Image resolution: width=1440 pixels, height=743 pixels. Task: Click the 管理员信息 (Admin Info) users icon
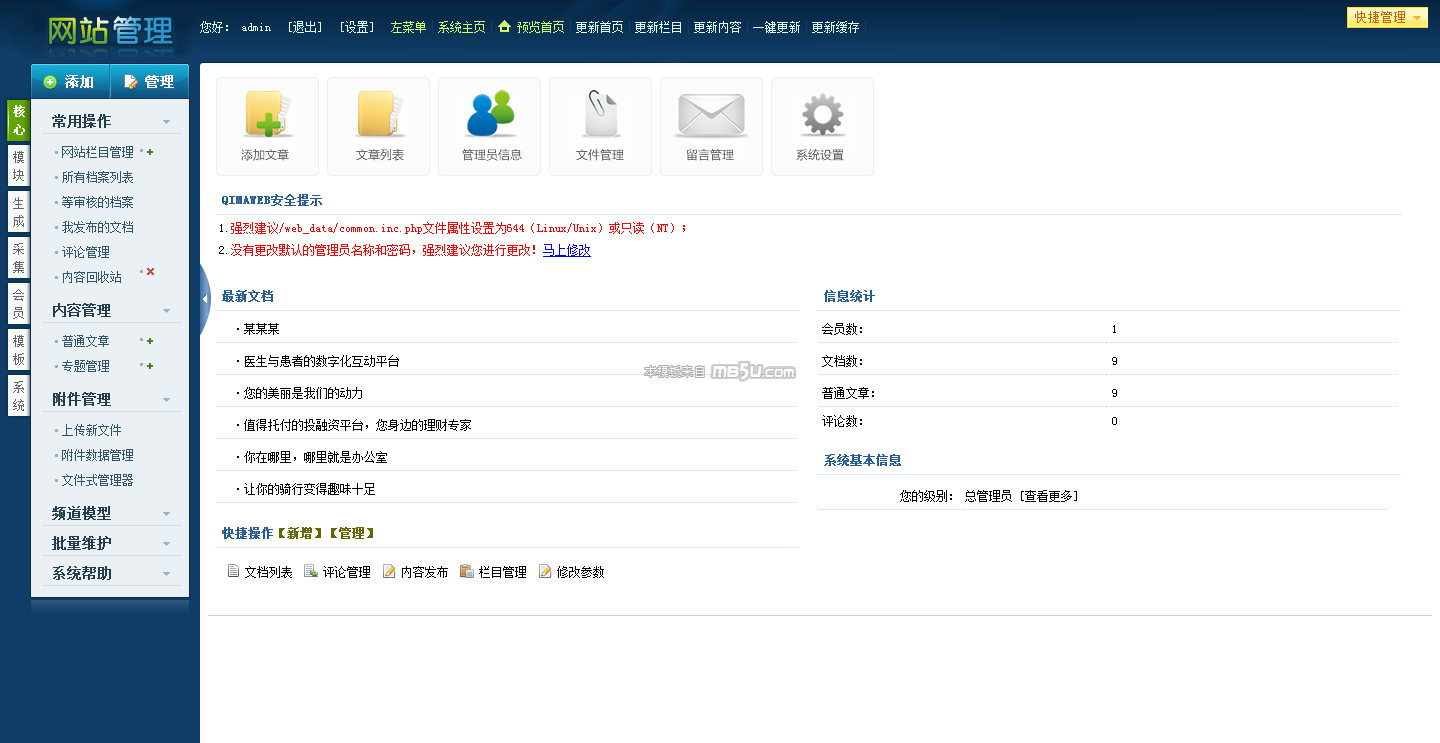[x=490, y=126]
